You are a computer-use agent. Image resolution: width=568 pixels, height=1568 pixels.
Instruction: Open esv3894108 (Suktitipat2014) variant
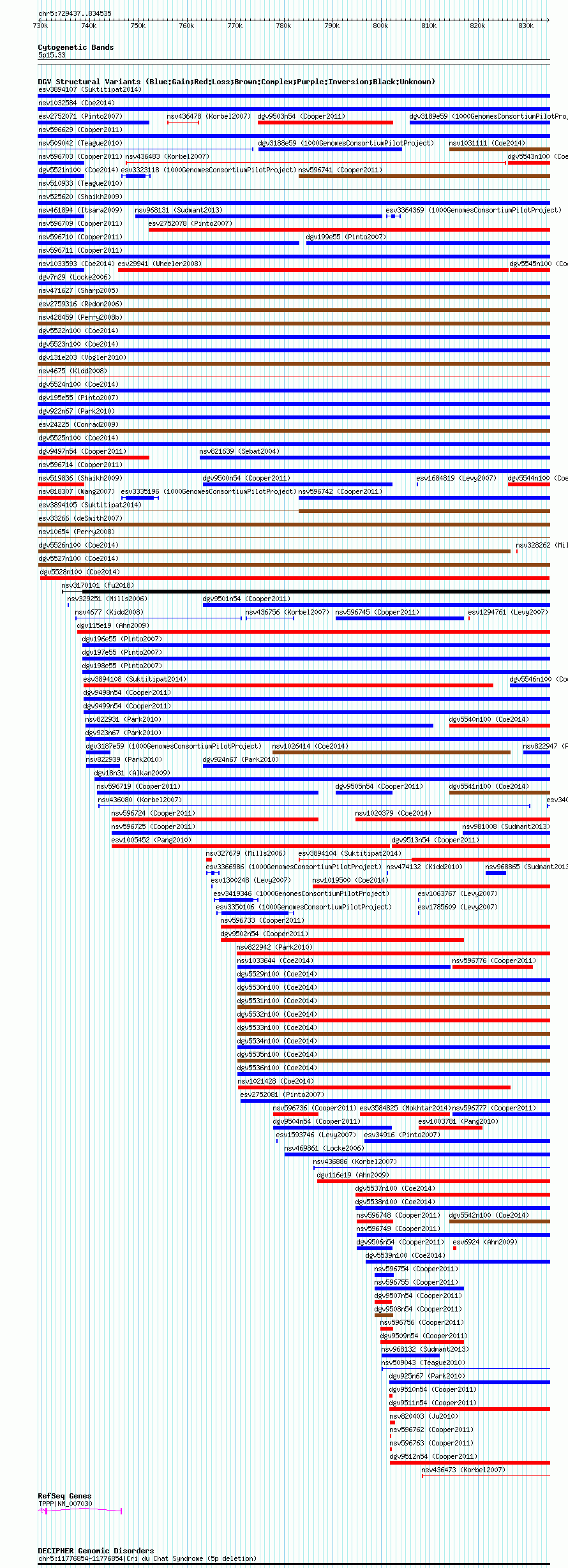point(135,679)
